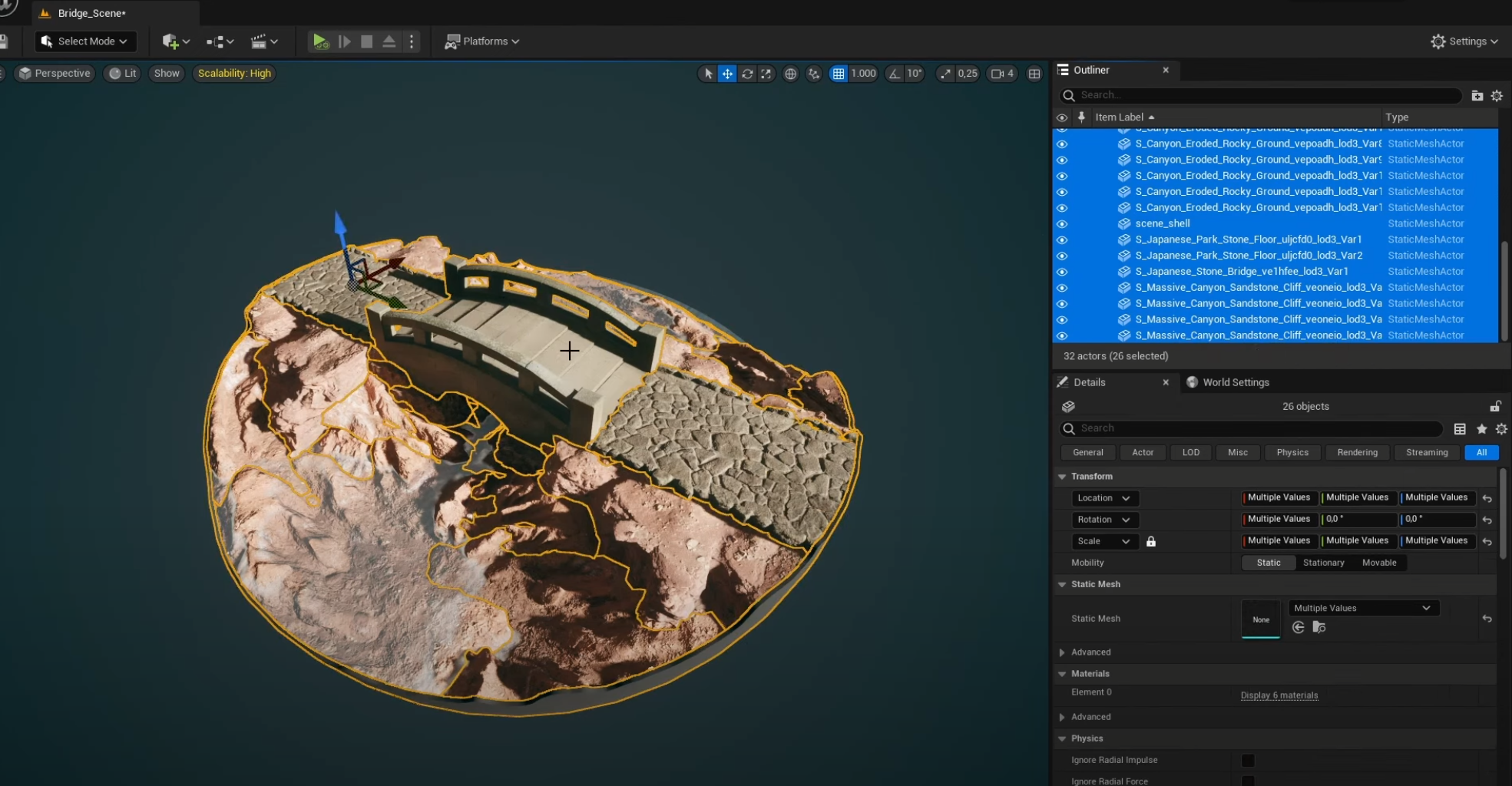
Task: Select the scene_shell actor row
Action: [x=1275, y=224]
